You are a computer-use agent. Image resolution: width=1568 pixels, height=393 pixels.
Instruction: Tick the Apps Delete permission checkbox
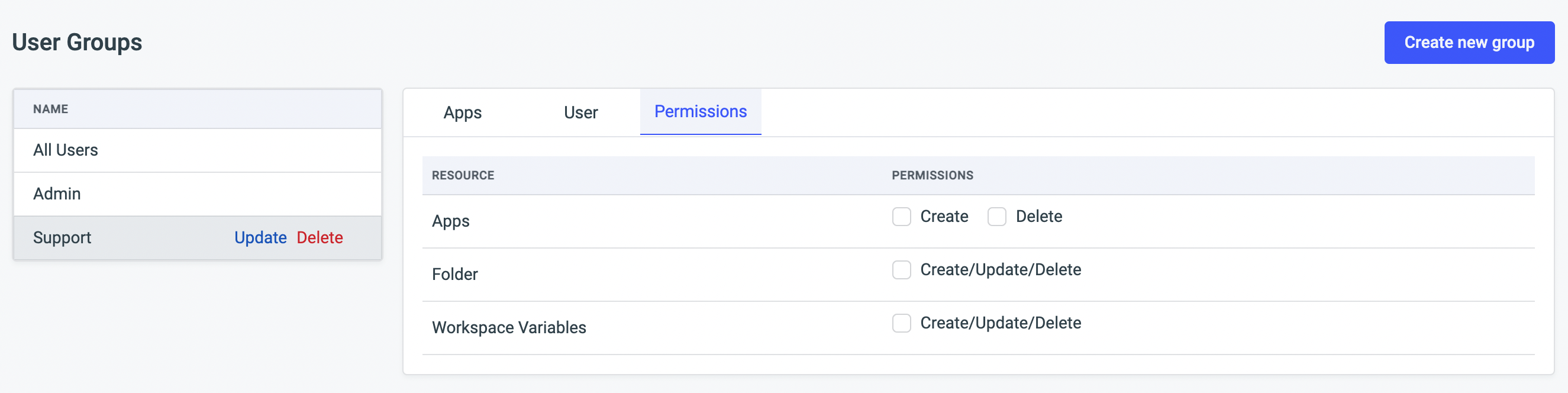coord(996,217)
